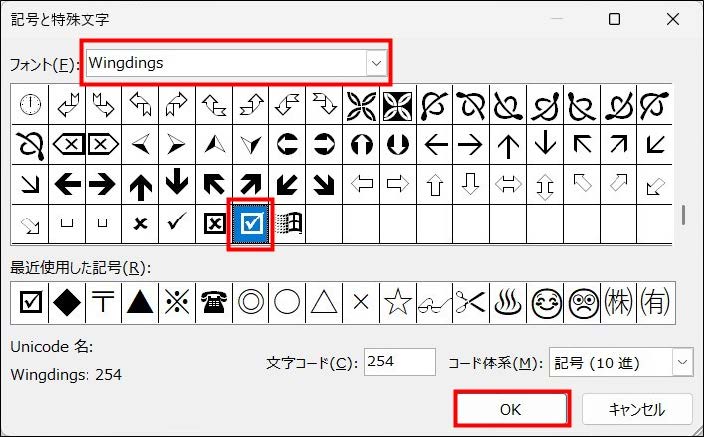Insert the recent checked box symbol
Viewport: 704px width, 437px height.
pos(30,303)
